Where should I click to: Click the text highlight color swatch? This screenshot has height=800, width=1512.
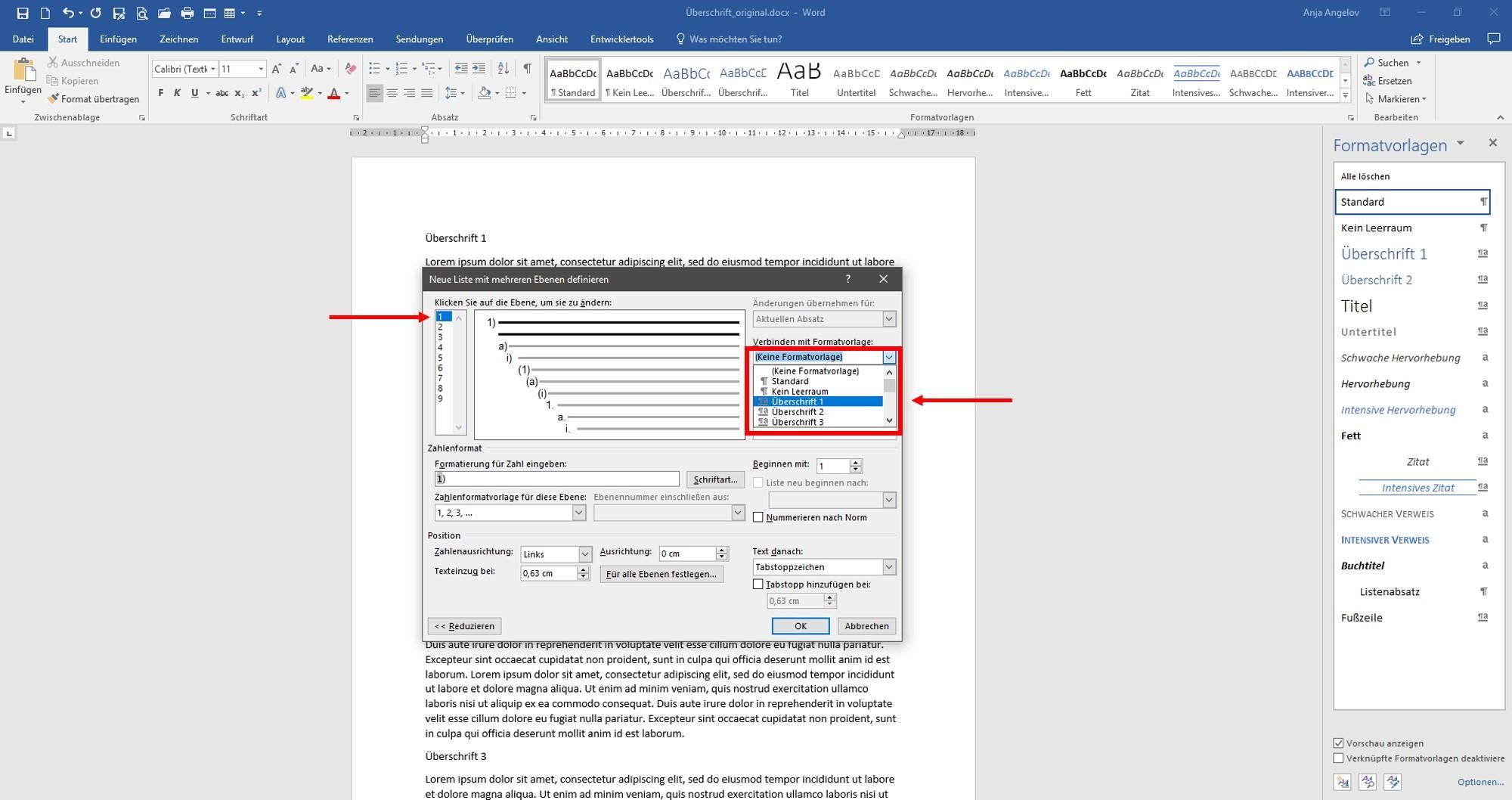coord(306,93)
